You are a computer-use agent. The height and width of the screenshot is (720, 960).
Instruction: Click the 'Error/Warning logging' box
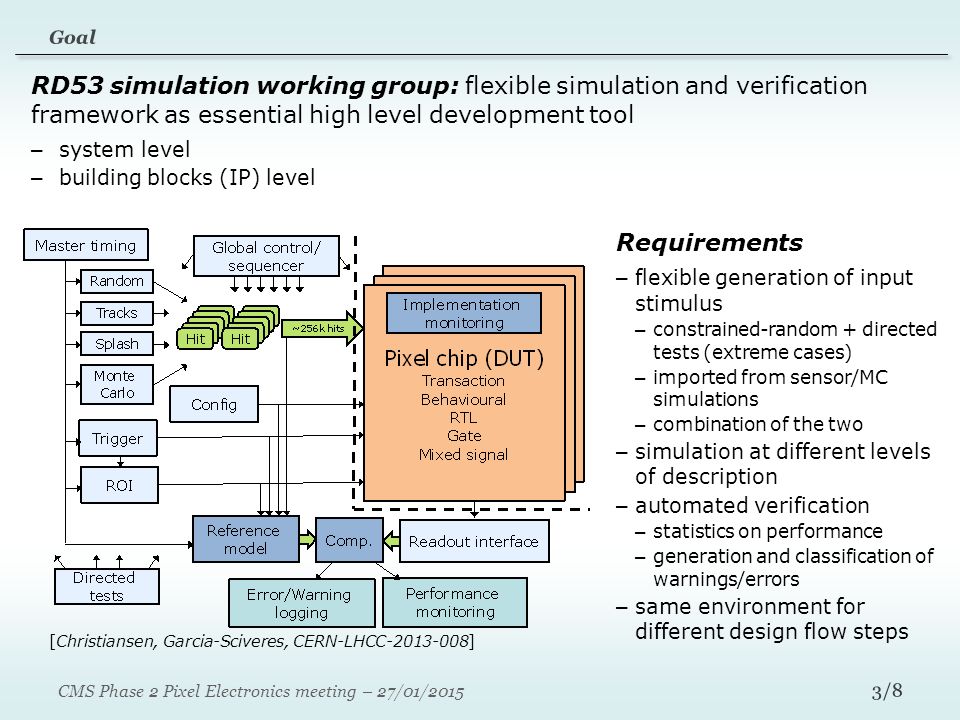pyautogui.click(x=301, y=603)
